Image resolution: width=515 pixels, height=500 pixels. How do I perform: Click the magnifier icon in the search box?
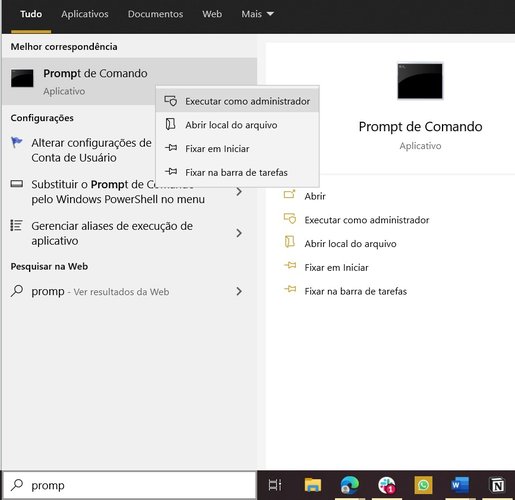[x=17, y=485]
